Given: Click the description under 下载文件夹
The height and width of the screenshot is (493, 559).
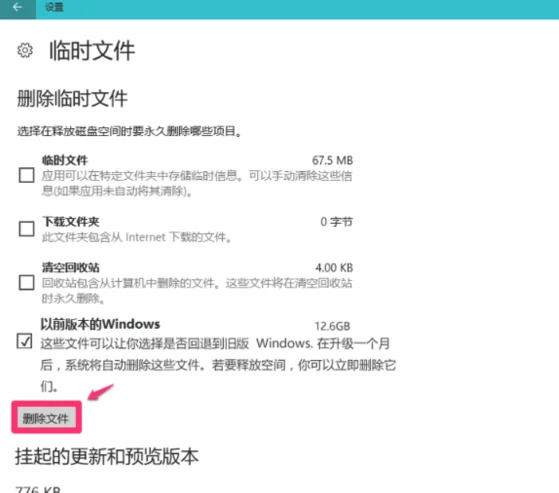Looking at the screenshot, I should 136,237.
